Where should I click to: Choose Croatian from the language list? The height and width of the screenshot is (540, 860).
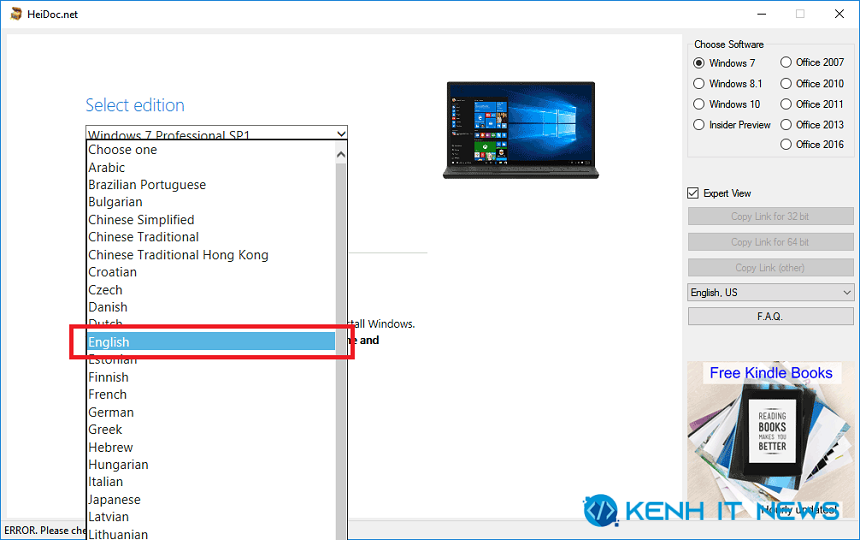click(211, 272)
